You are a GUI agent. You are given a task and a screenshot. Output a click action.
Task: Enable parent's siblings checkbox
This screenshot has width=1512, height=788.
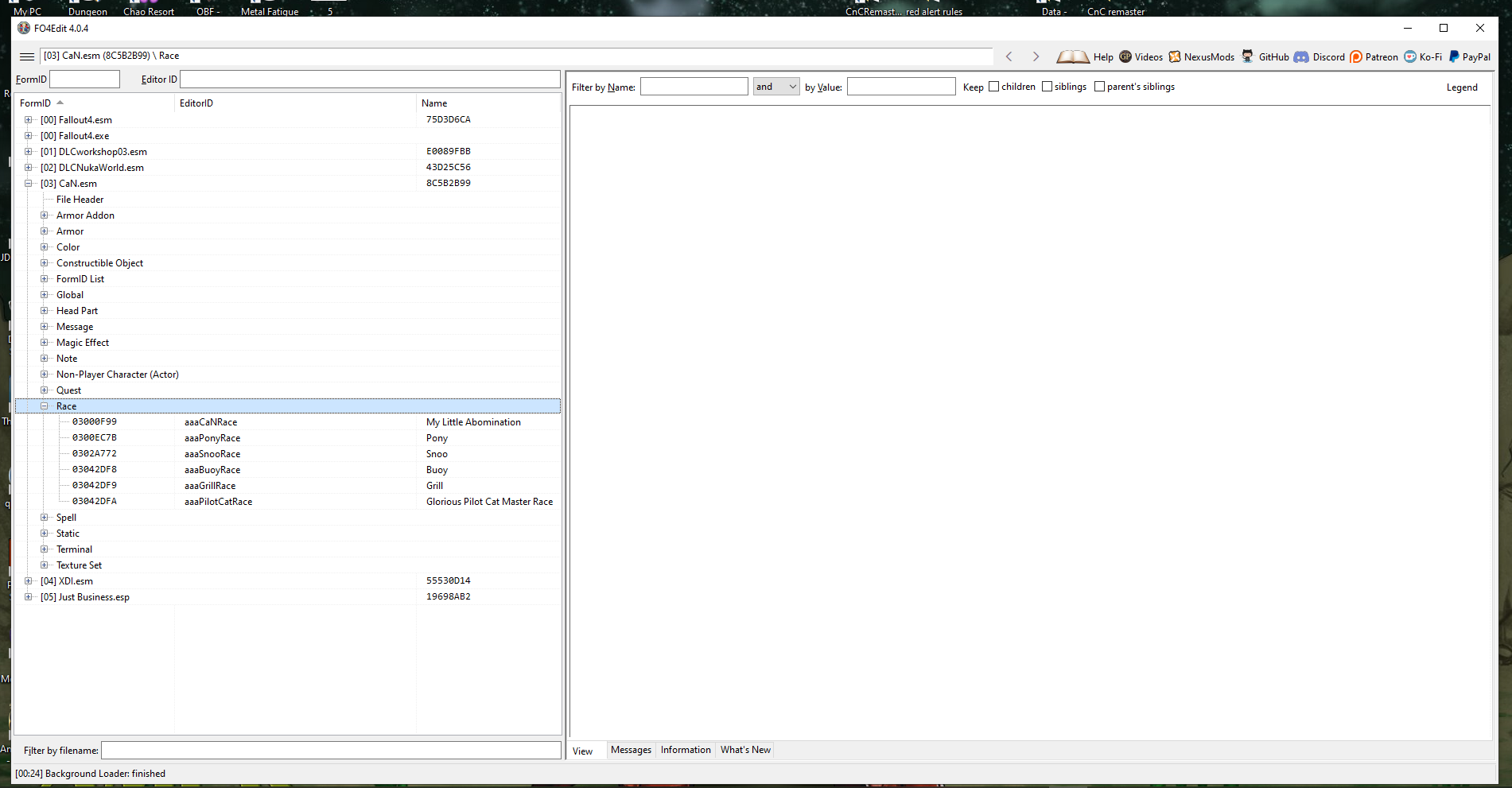point(1099,87)
